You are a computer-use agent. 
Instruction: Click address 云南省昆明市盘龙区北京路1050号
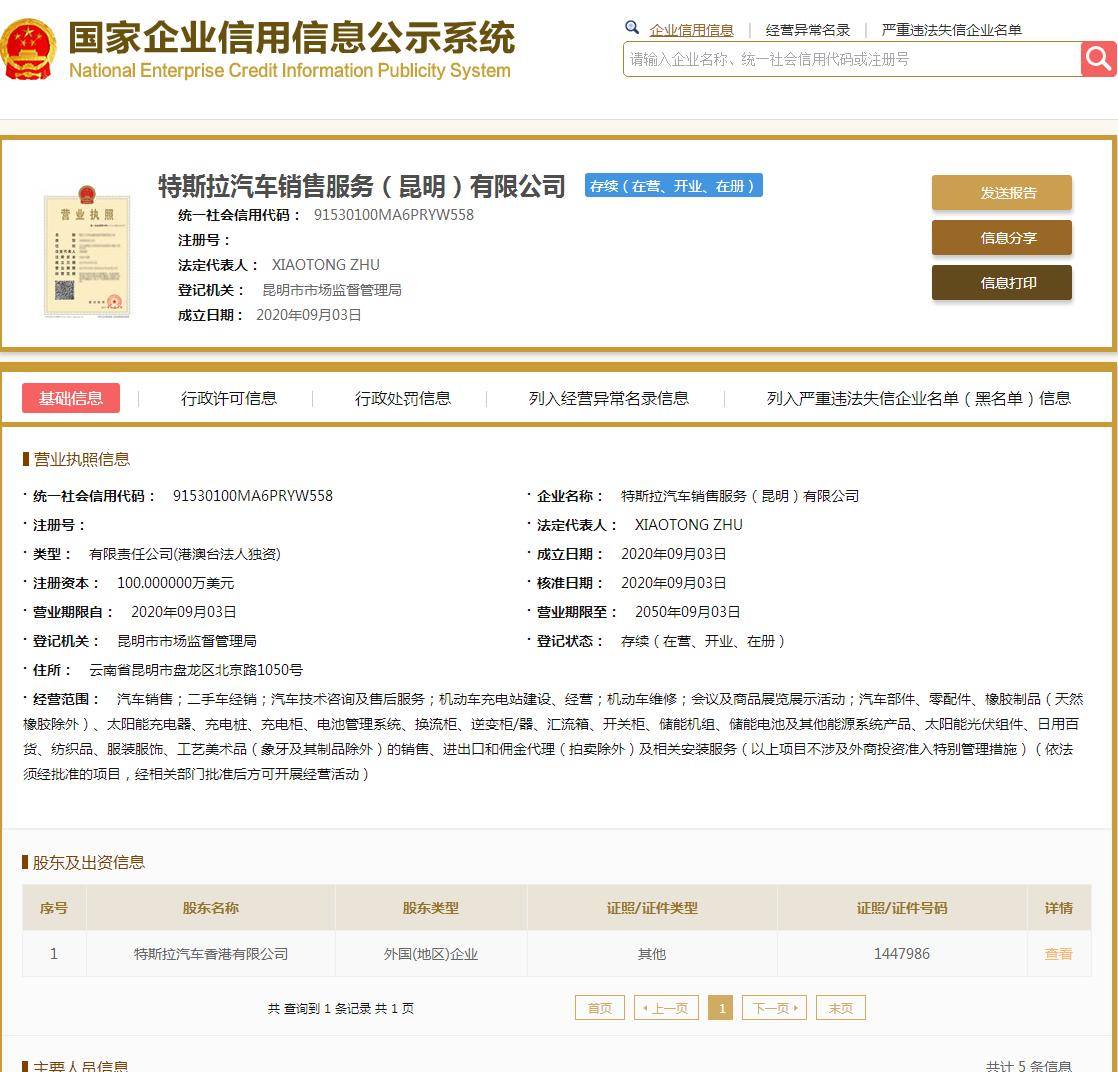click(x=196, y=670)
